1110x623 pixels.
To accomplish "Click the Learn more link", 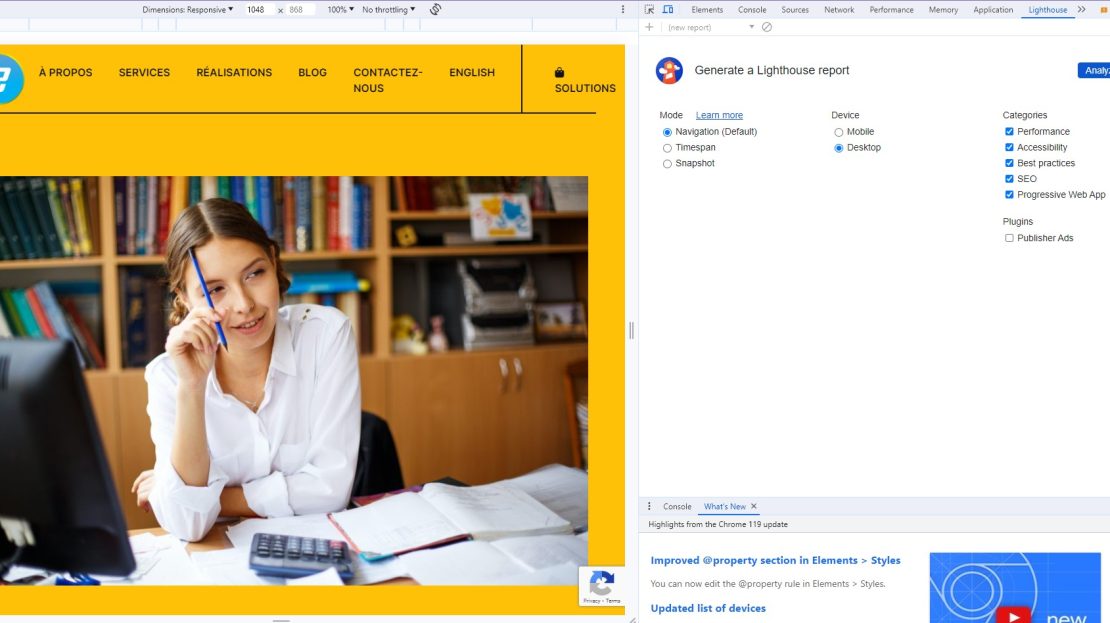I will point(719,115).
